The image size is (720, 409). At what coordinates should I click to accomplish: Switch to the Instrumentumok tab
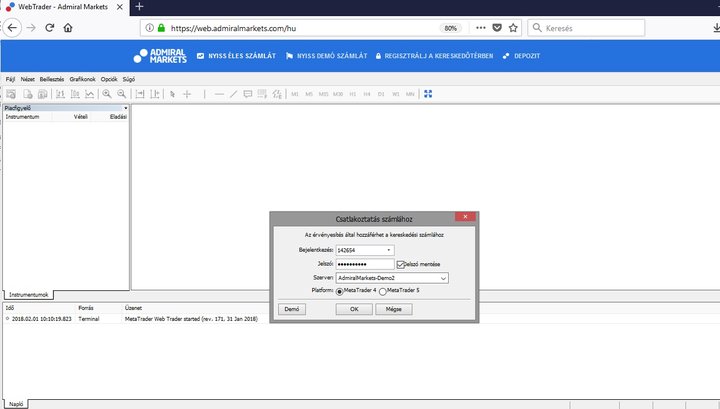pos(28,295)
